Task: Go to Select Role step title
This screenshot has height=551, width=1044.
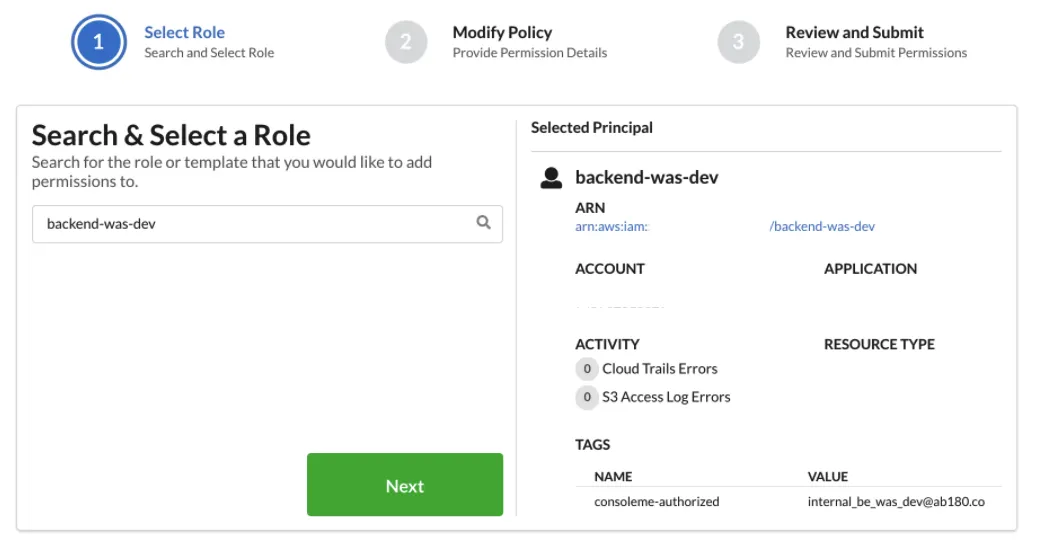Action: pyautogui.click(x=184, y=32)
